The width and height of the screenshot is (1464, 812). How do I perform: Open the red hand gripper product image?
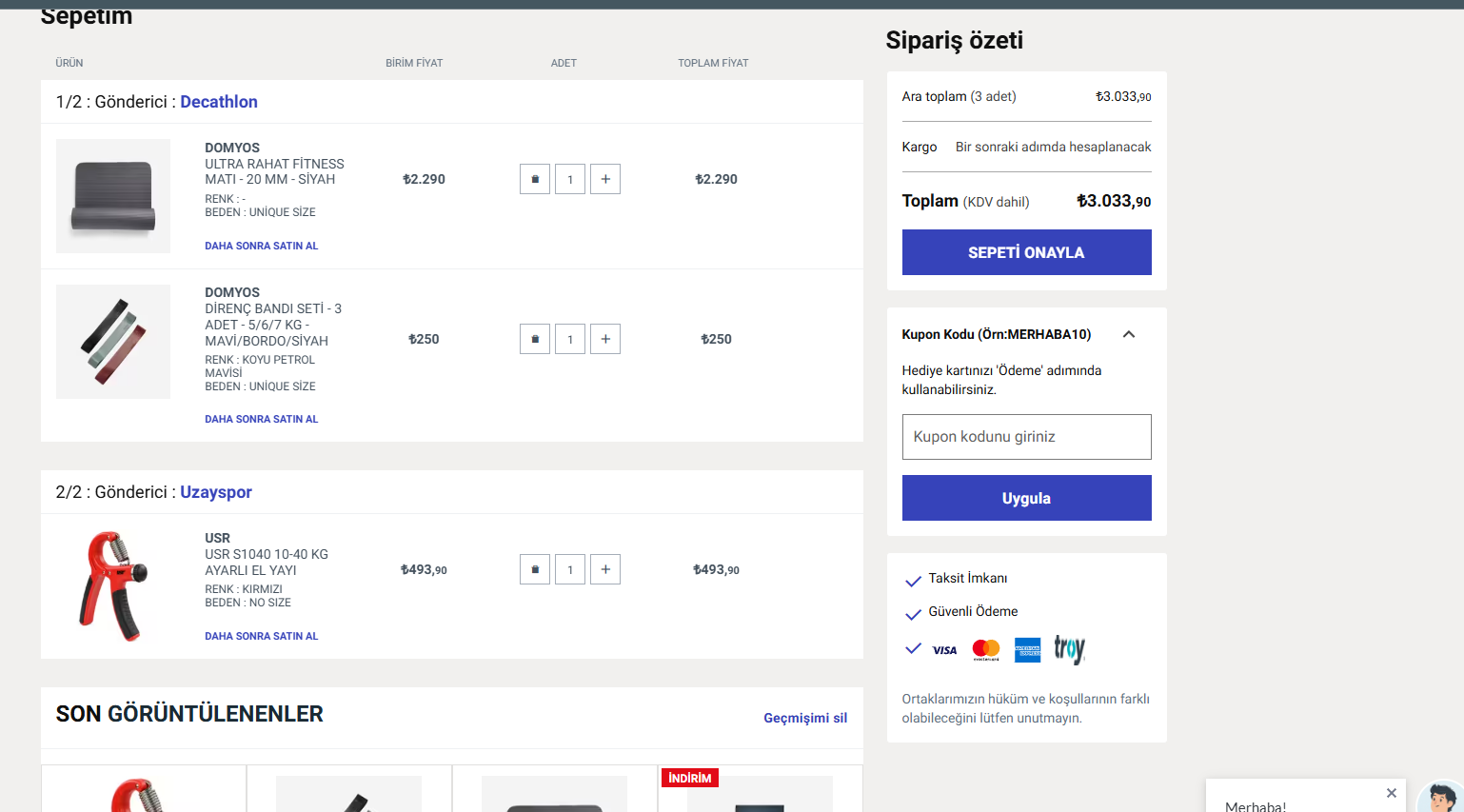pyautogui.click(x=113, y=586)
